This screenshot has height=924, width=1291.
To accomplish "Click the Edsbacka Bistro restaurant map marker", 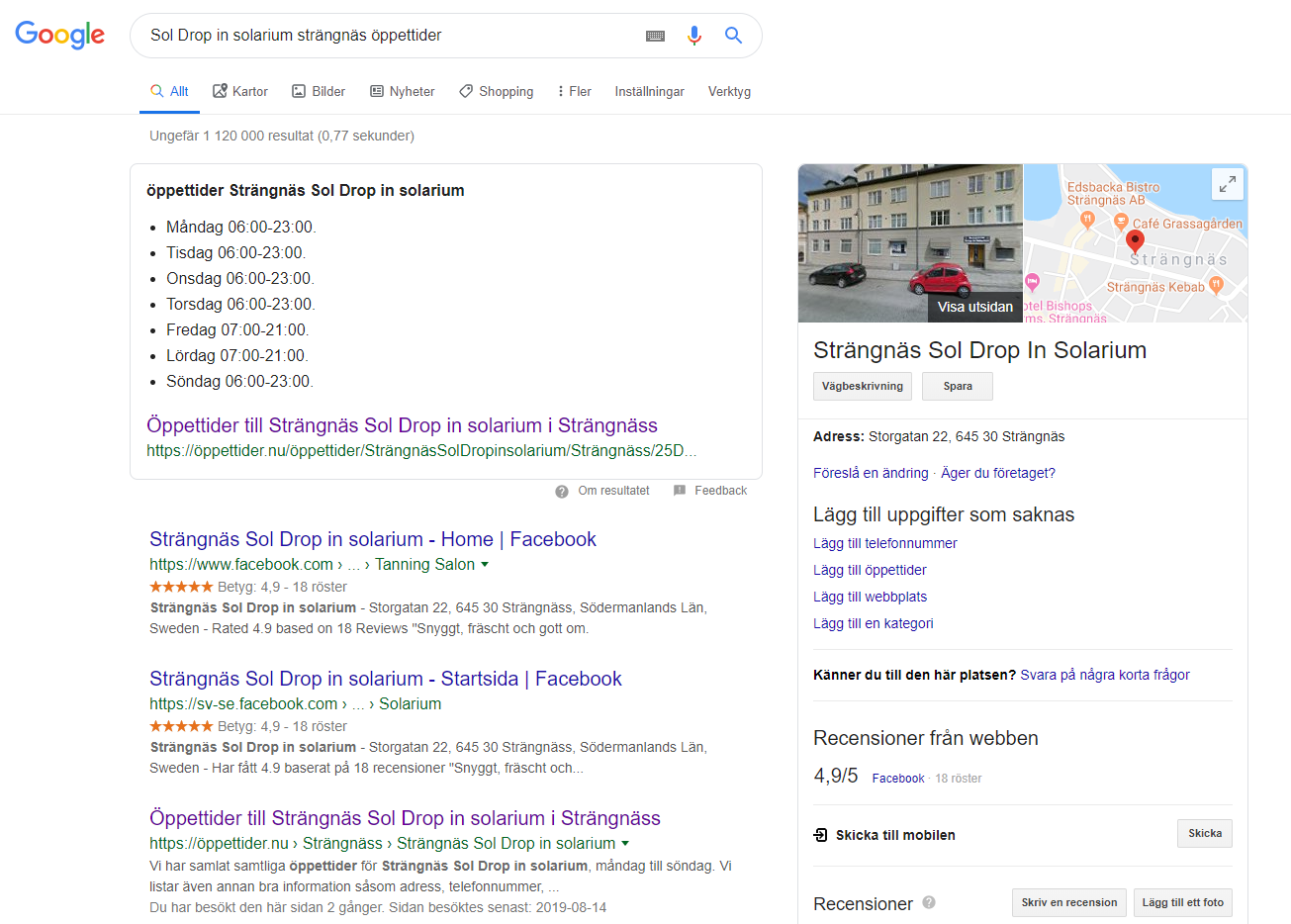I will [x=1087, y=219].
